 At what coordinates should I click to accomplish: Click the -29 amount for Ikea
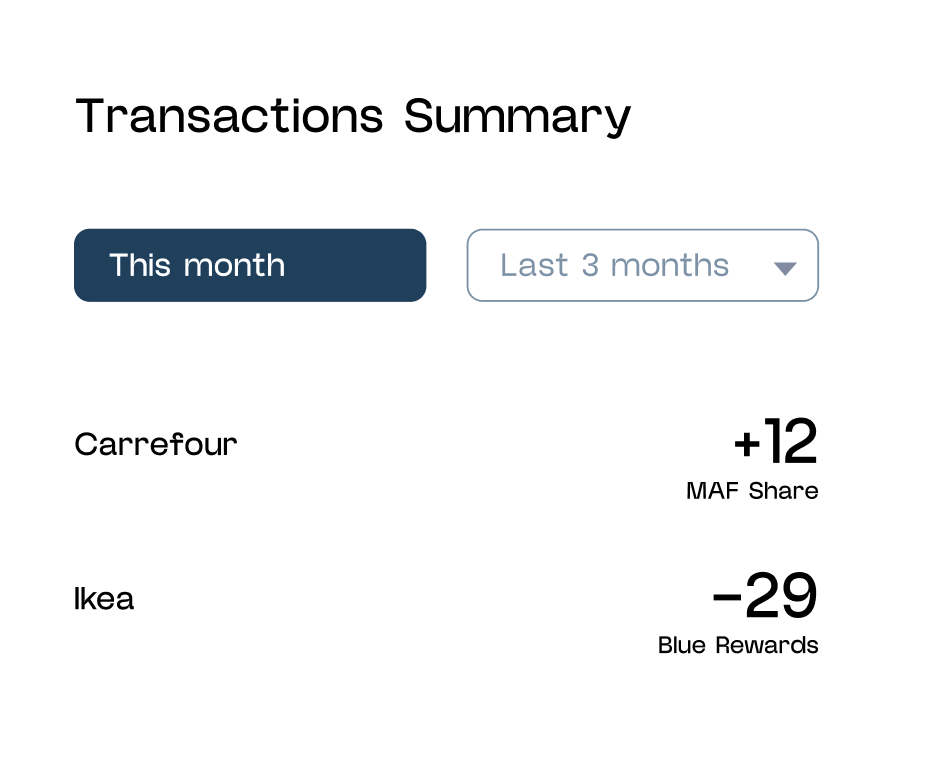[x=765, y=597]
